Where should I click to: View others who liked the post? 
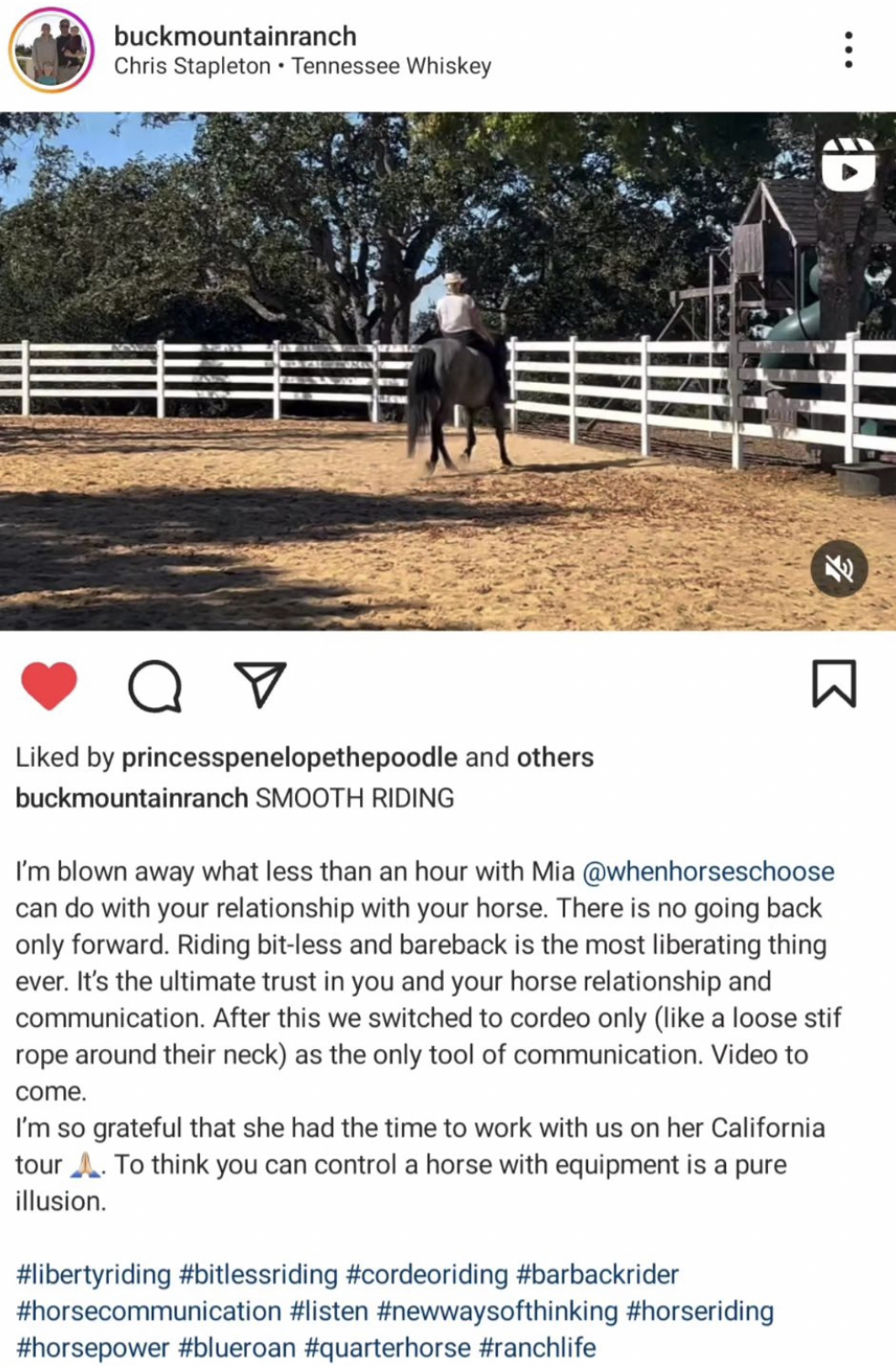click(x=555, y=757)
